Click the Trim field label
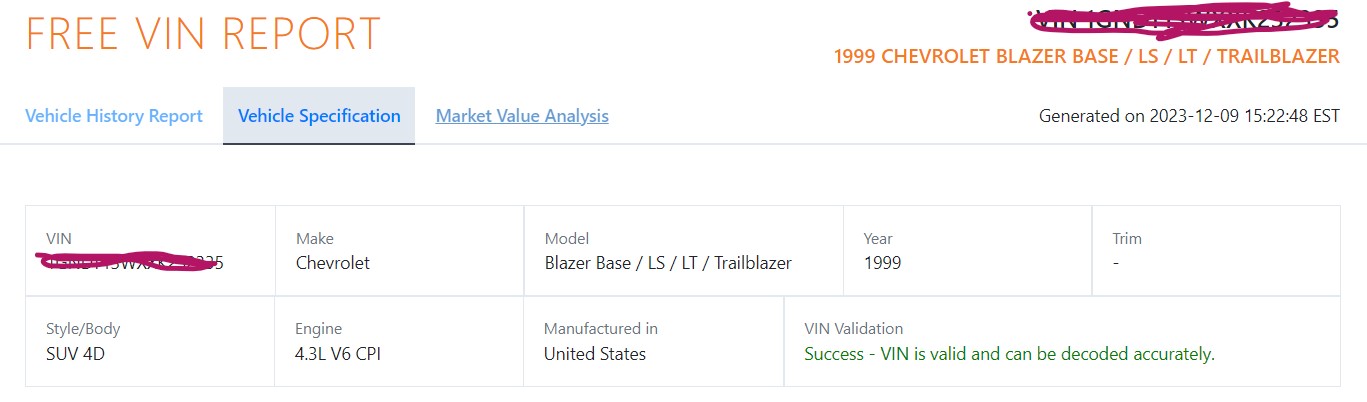The image size is (1367, 402). [1127, 239]
